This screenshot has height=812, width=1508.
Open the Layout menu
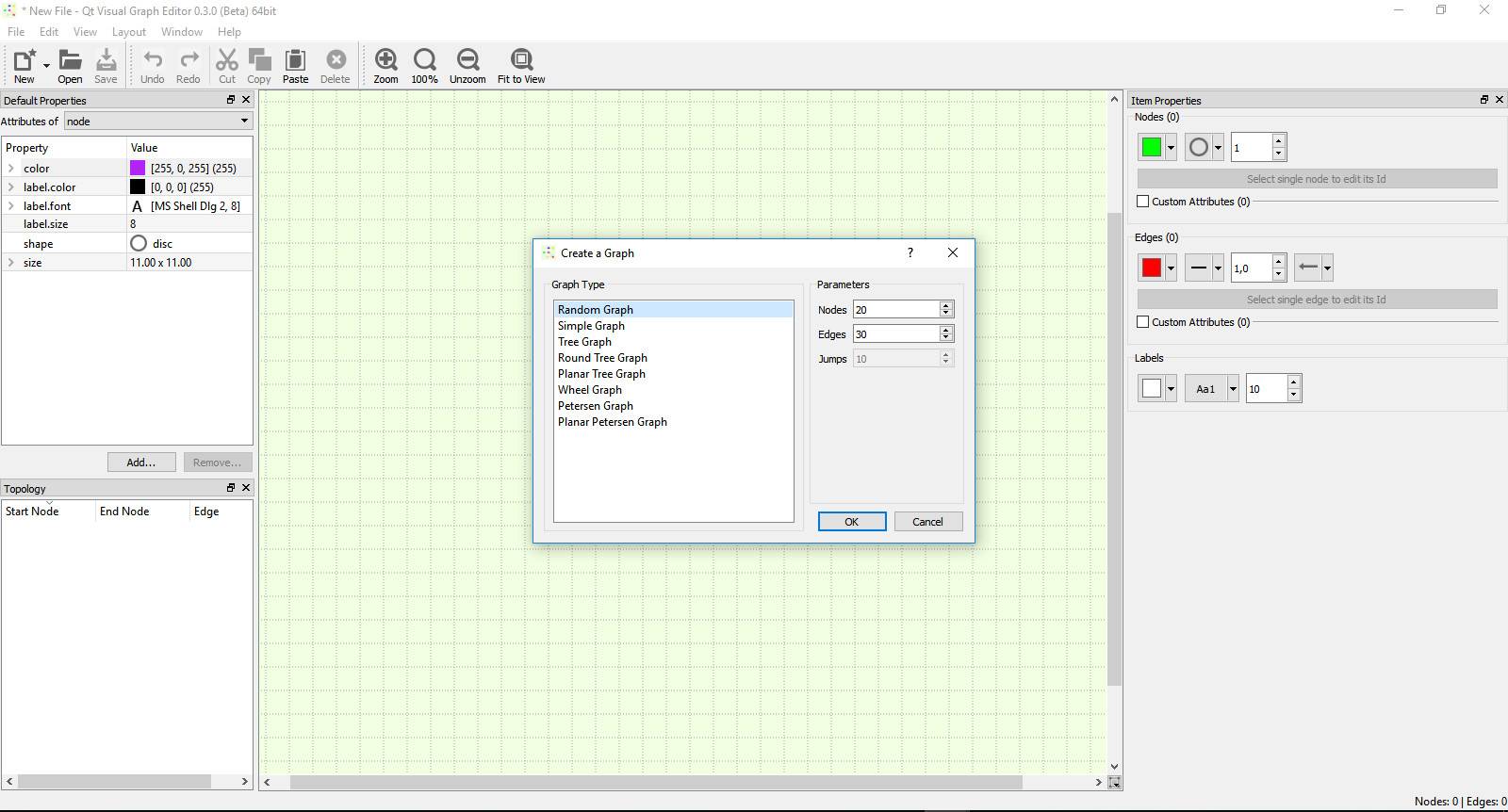tap(129, 32)
